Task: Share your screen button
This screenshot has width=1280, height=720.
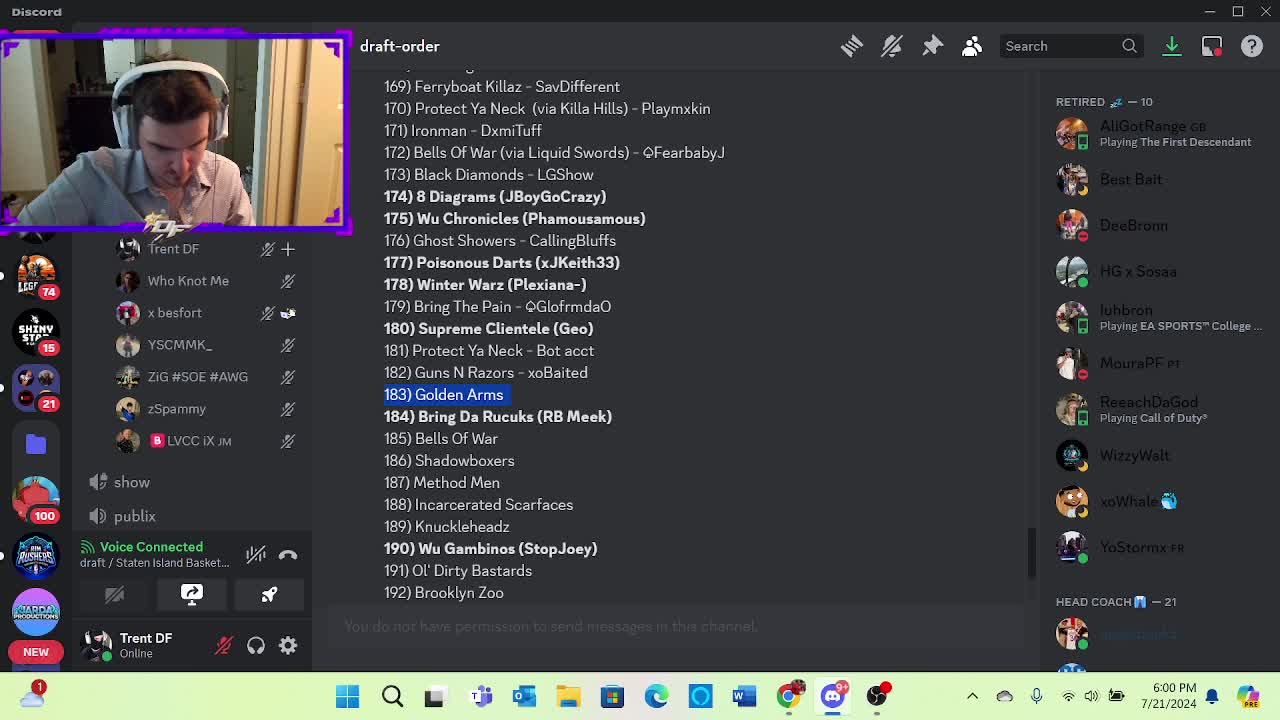Action: tap(192, 594)
